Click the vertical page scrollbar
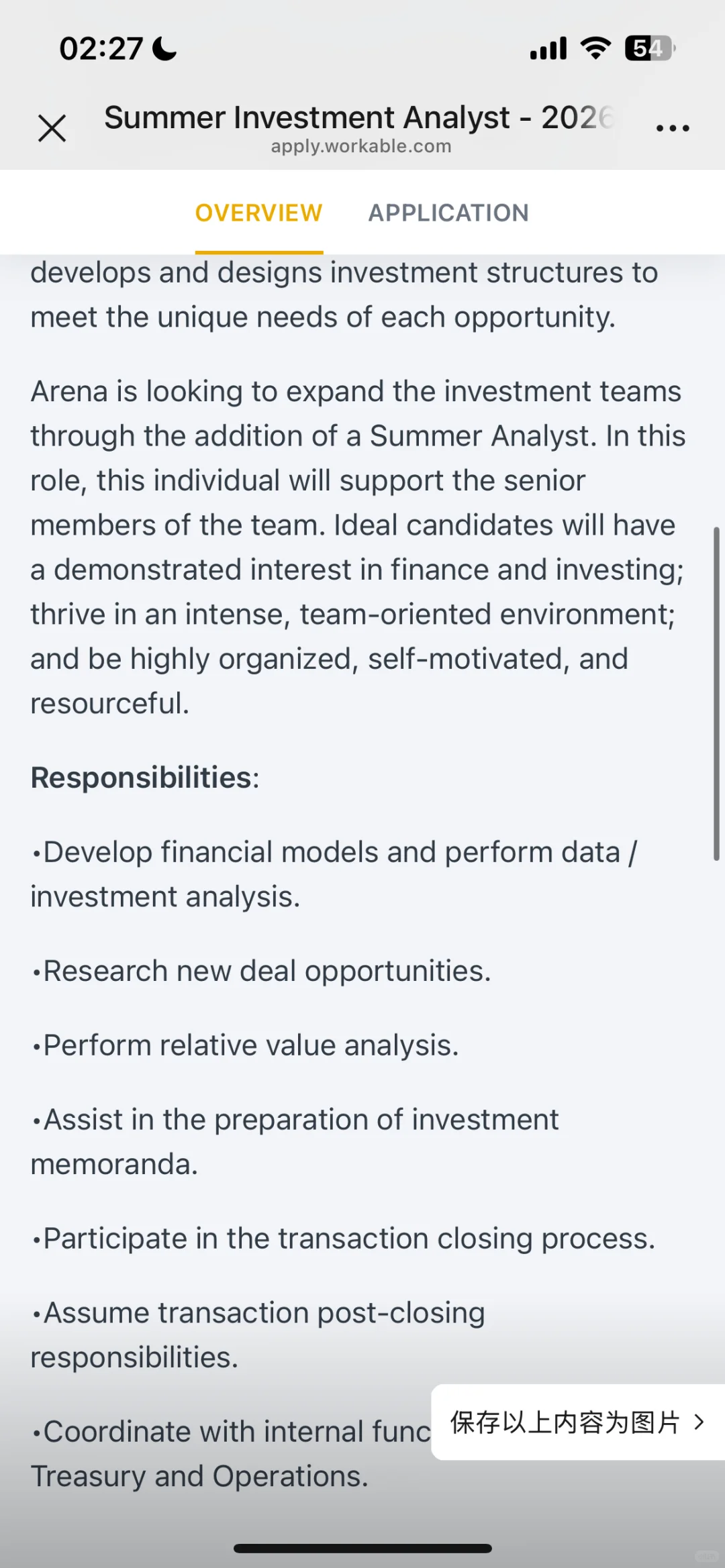 716,694
